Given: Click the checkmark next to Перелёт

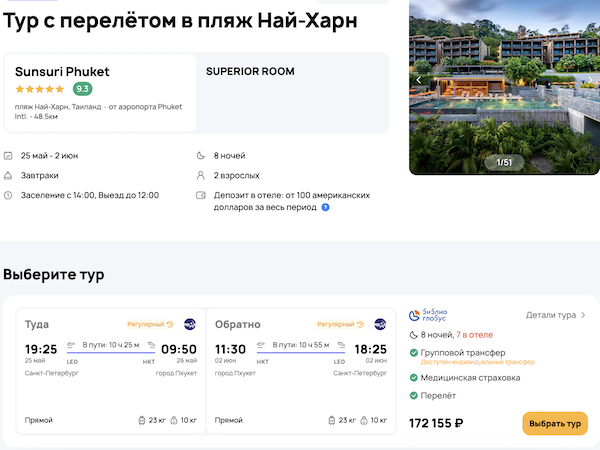Looking at the screenshot, I should coord(415,396).
